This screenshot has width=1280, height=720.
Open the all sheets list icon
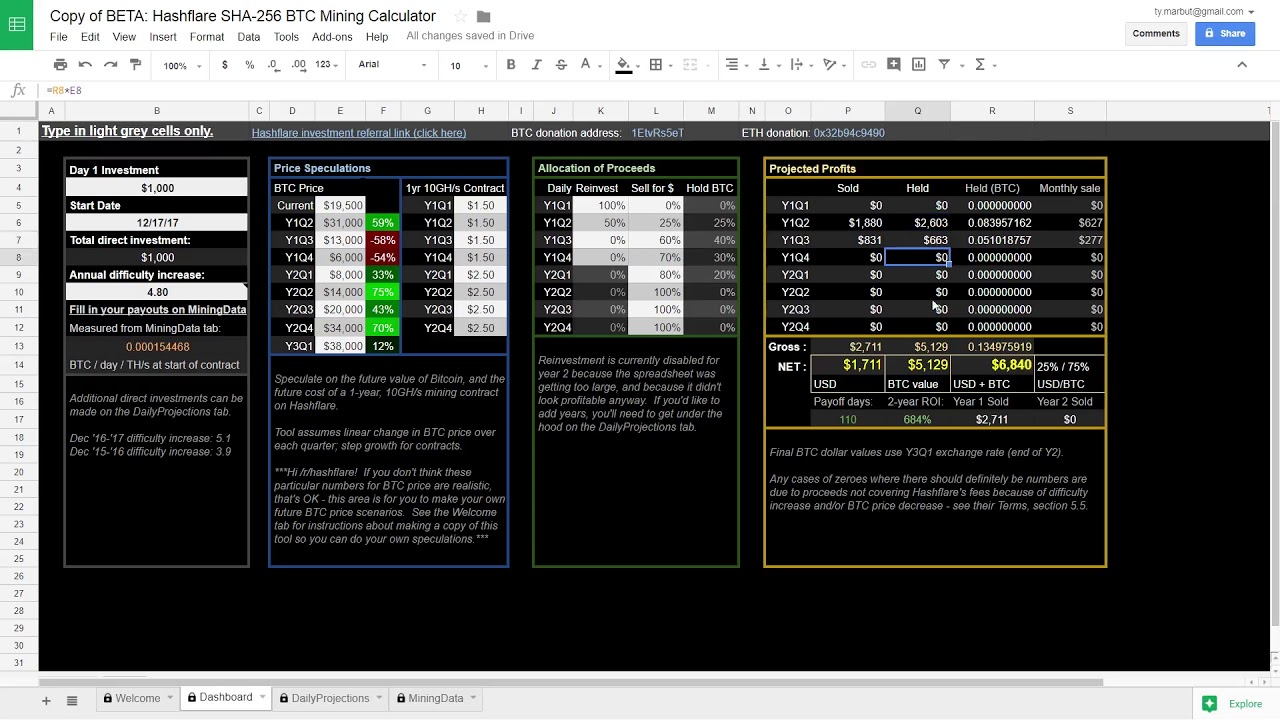tap(72, 701)
